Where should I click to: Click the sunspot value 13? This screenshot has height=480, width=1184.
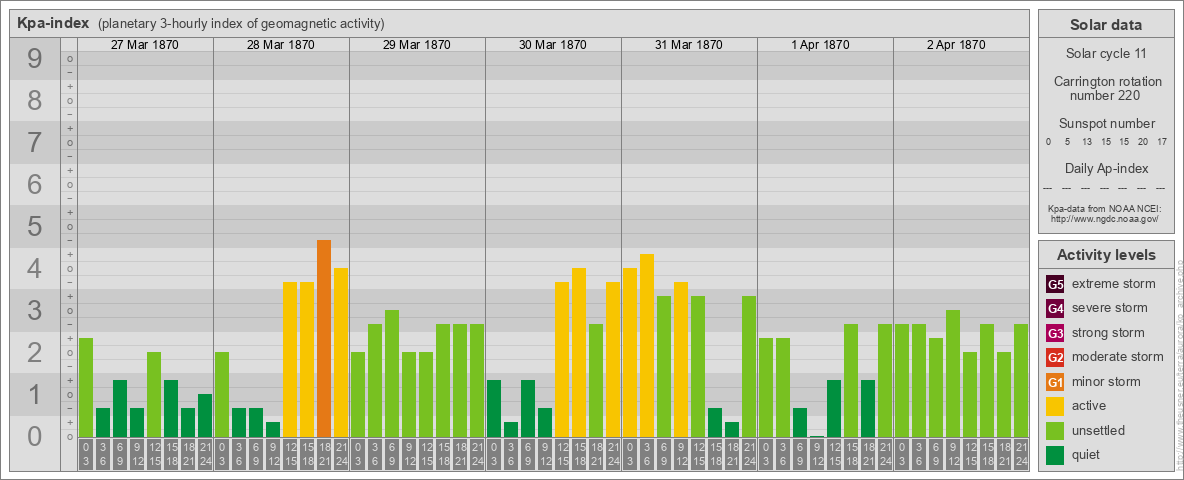(x=1087, y=142)
